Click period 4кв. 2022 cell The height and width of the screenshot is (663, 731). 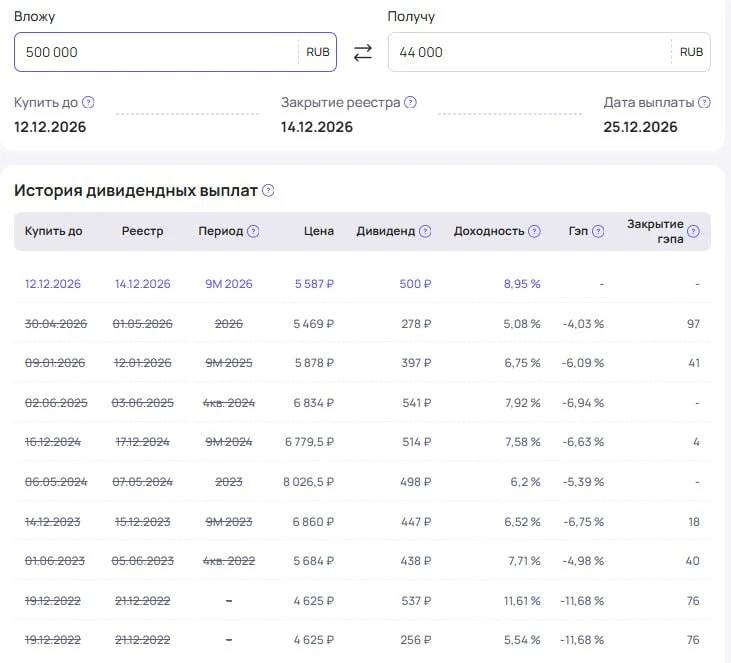pos(229,561)
